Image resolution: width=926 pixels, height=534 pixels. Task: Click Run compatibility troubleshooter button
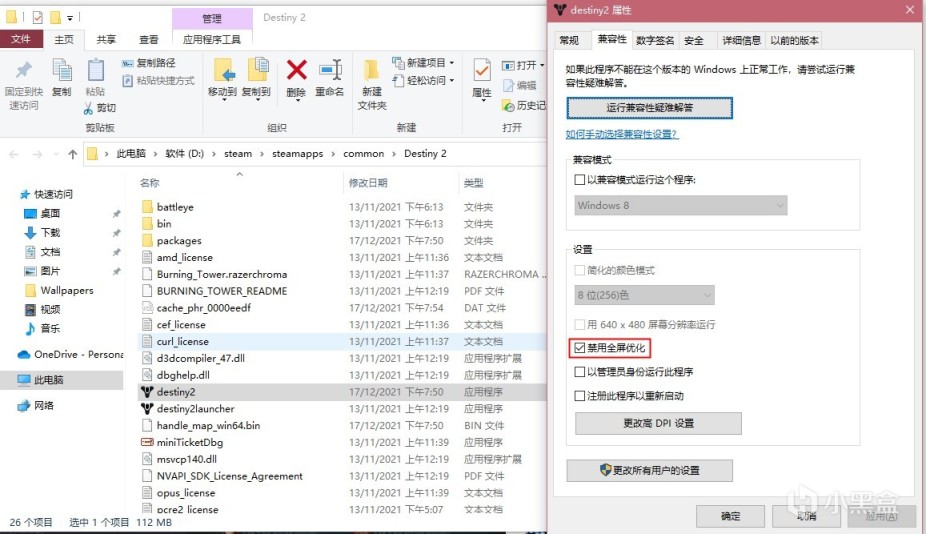649,108
